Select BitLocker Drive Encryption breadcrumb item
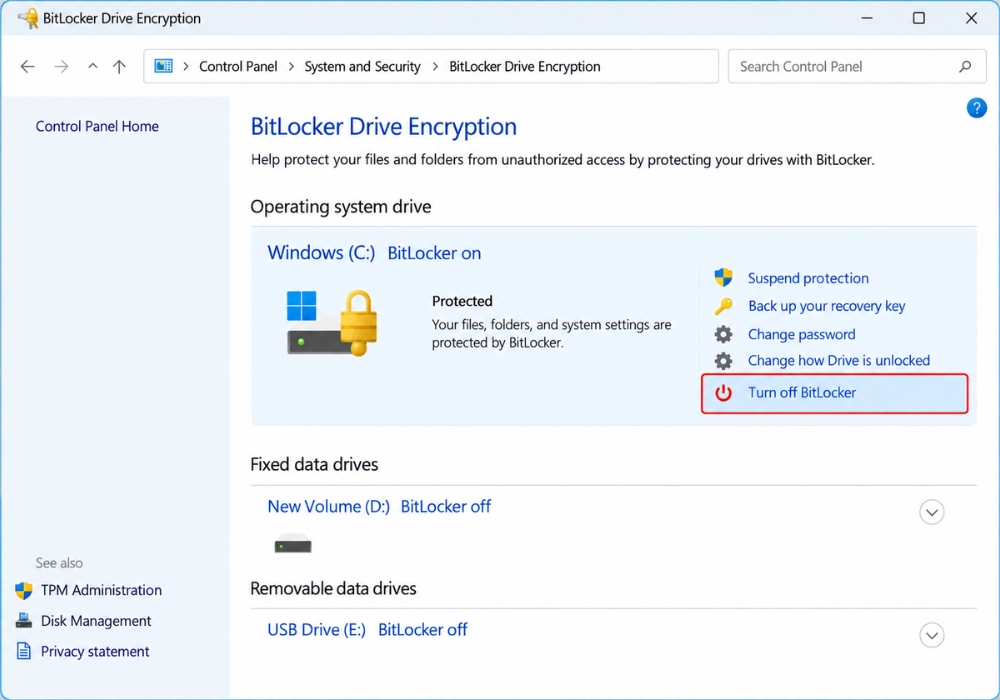The image size is (1000, 700). [525, 66]
